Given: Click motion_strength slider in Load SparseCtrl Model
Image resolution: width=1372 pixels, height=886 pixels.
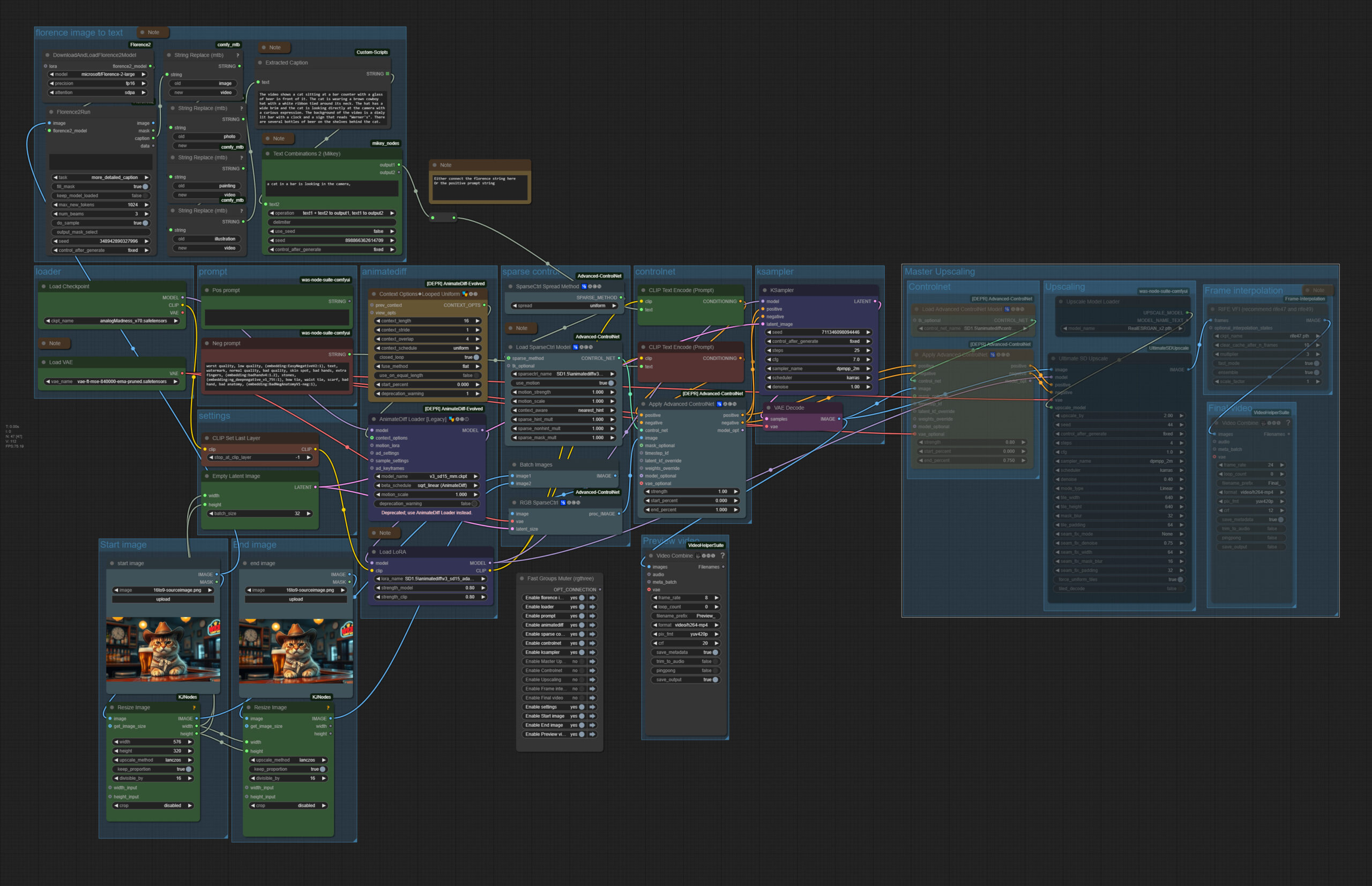Looking at the screenshot, I should point(564,392).
